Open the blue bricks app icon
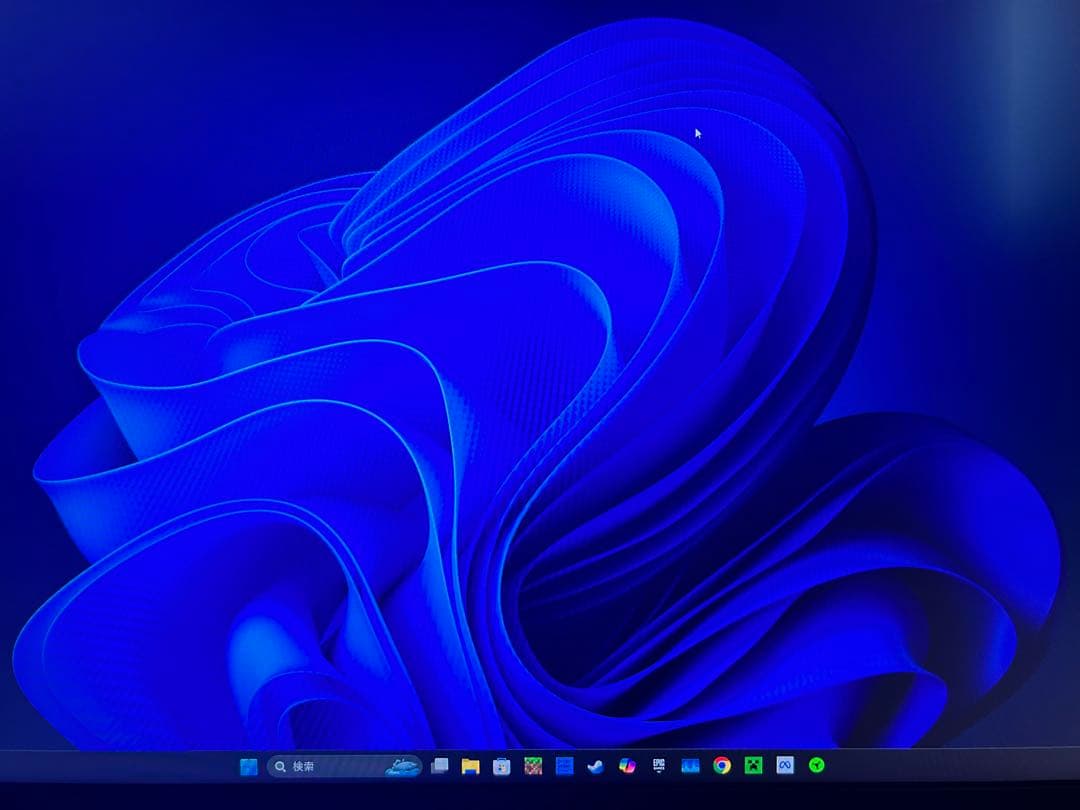The height and width of the screenshot is (810, 1080). [562, 765]
